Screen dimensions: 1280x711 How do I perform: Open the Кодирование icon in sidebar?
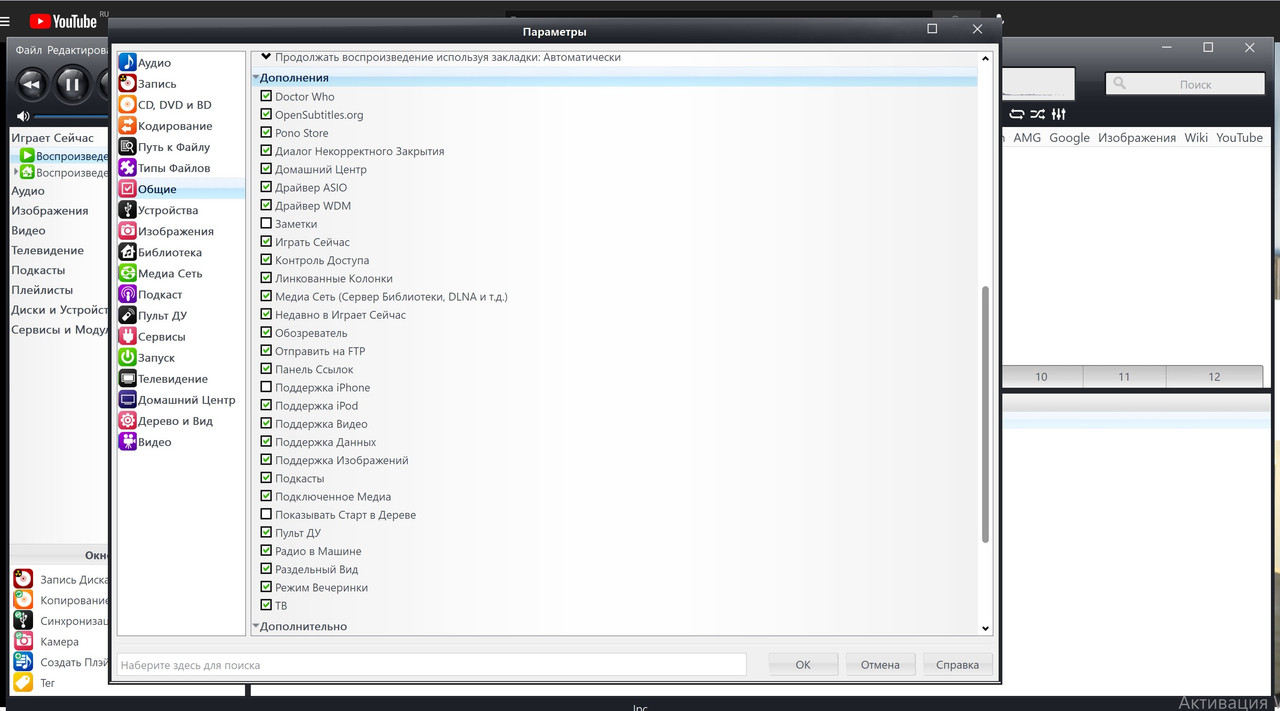[x=127, y=126]
